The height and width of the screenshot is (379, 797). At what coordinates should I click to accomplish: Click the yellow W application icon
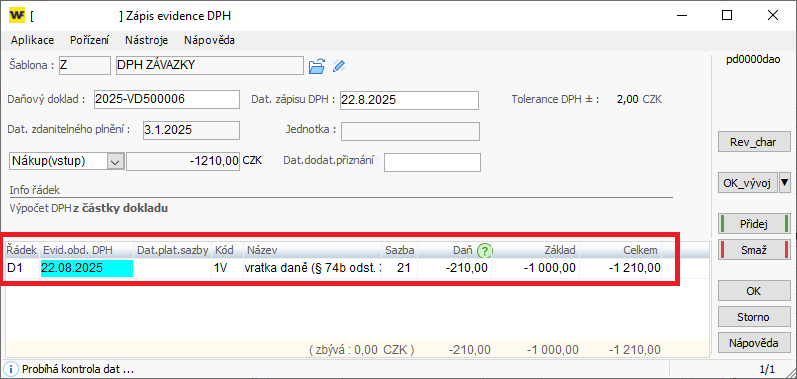coord(17,16)
